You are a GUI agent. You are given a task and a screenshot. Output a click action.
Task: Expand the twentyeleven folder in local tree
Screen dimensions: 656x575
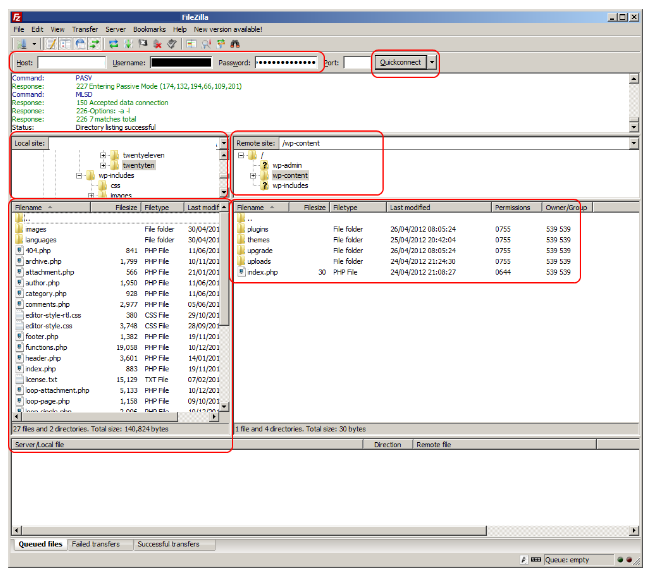click(x=102, y=155)
